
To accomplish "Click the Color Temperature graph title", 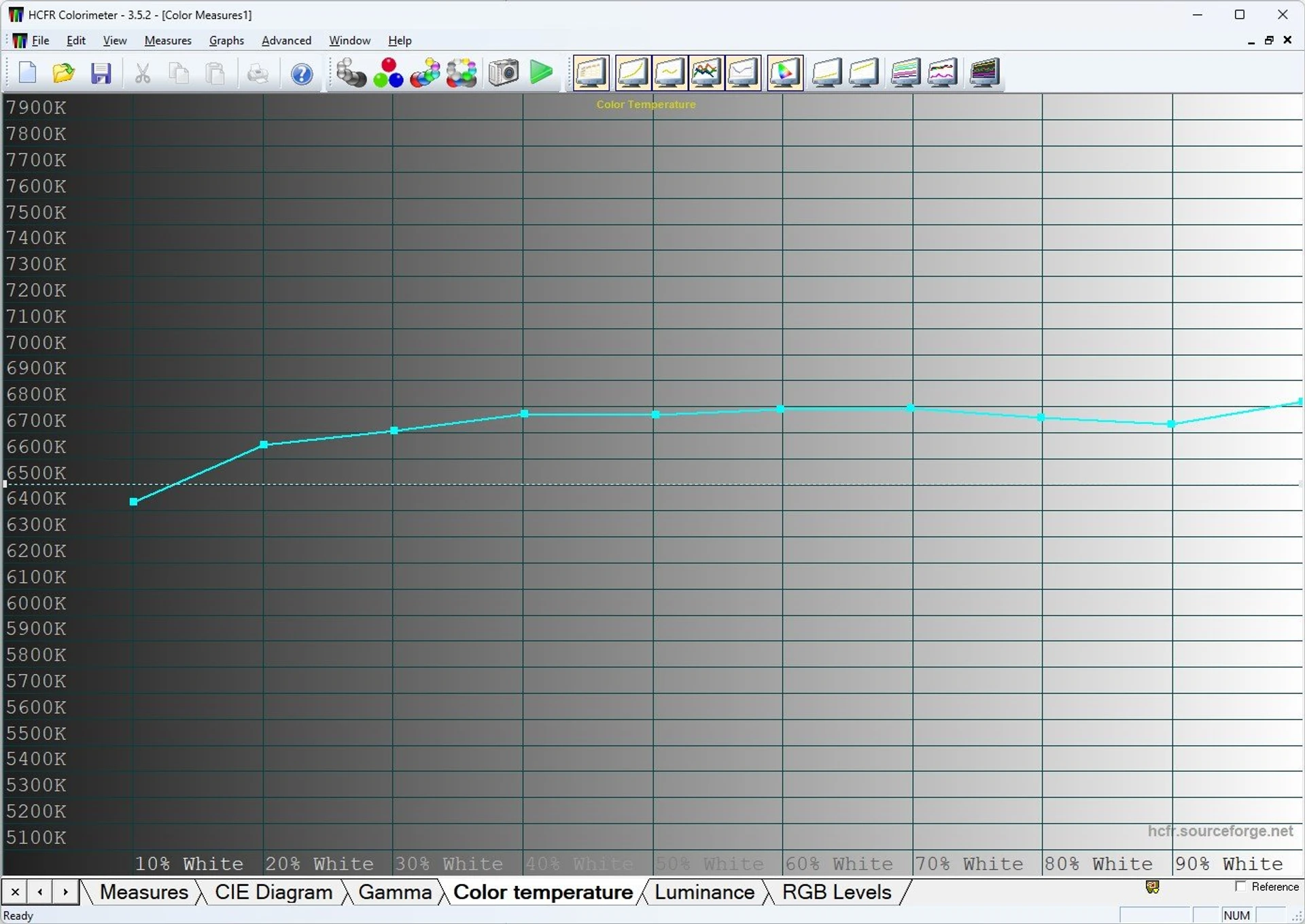I will 646,105.
